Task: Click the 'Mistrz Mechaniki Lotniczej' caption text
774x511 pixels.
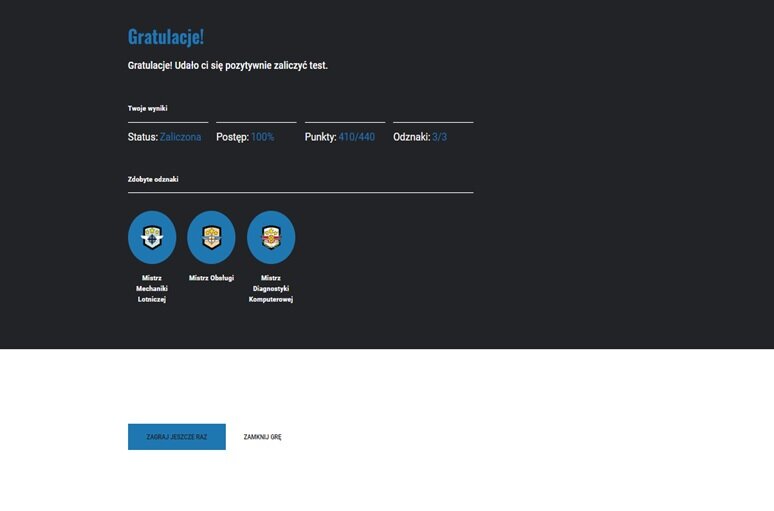Action: pos(152,288)
